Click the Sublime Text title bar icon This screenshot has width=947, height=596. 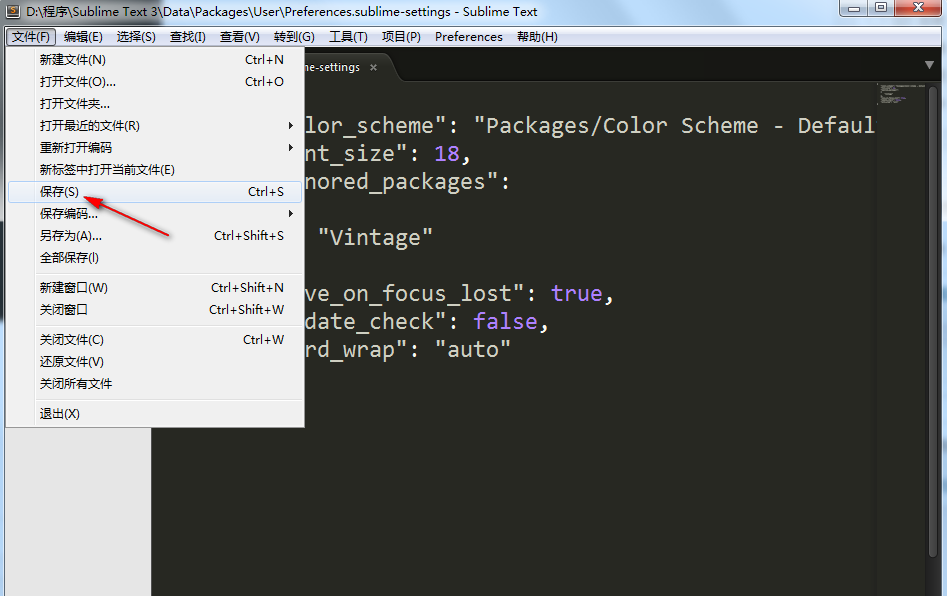point(12,11)
